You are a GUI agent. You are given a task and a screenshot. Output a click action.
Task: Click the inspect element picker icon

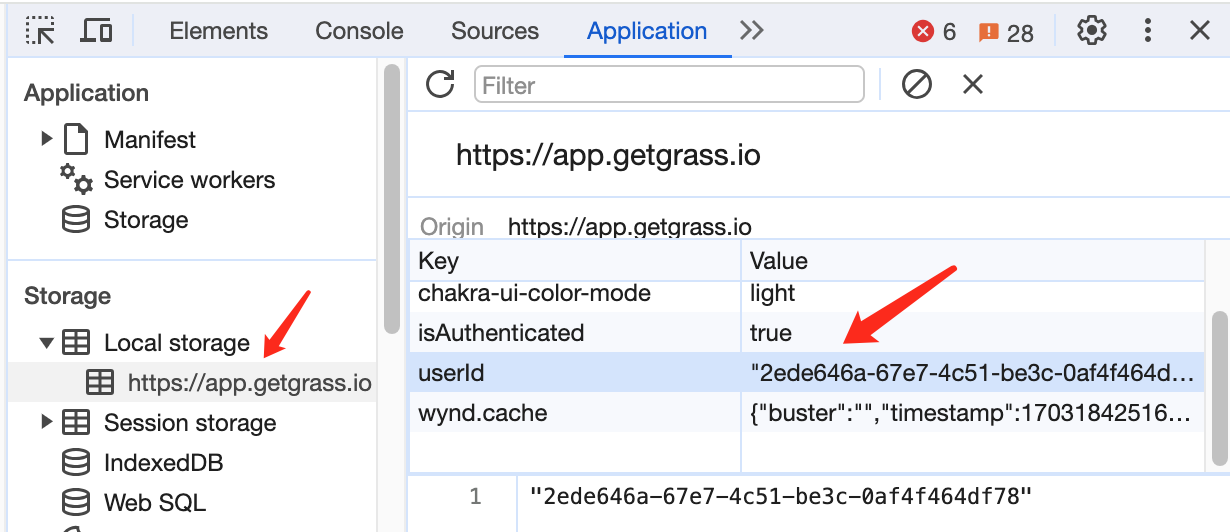click(x=41, y=31)
